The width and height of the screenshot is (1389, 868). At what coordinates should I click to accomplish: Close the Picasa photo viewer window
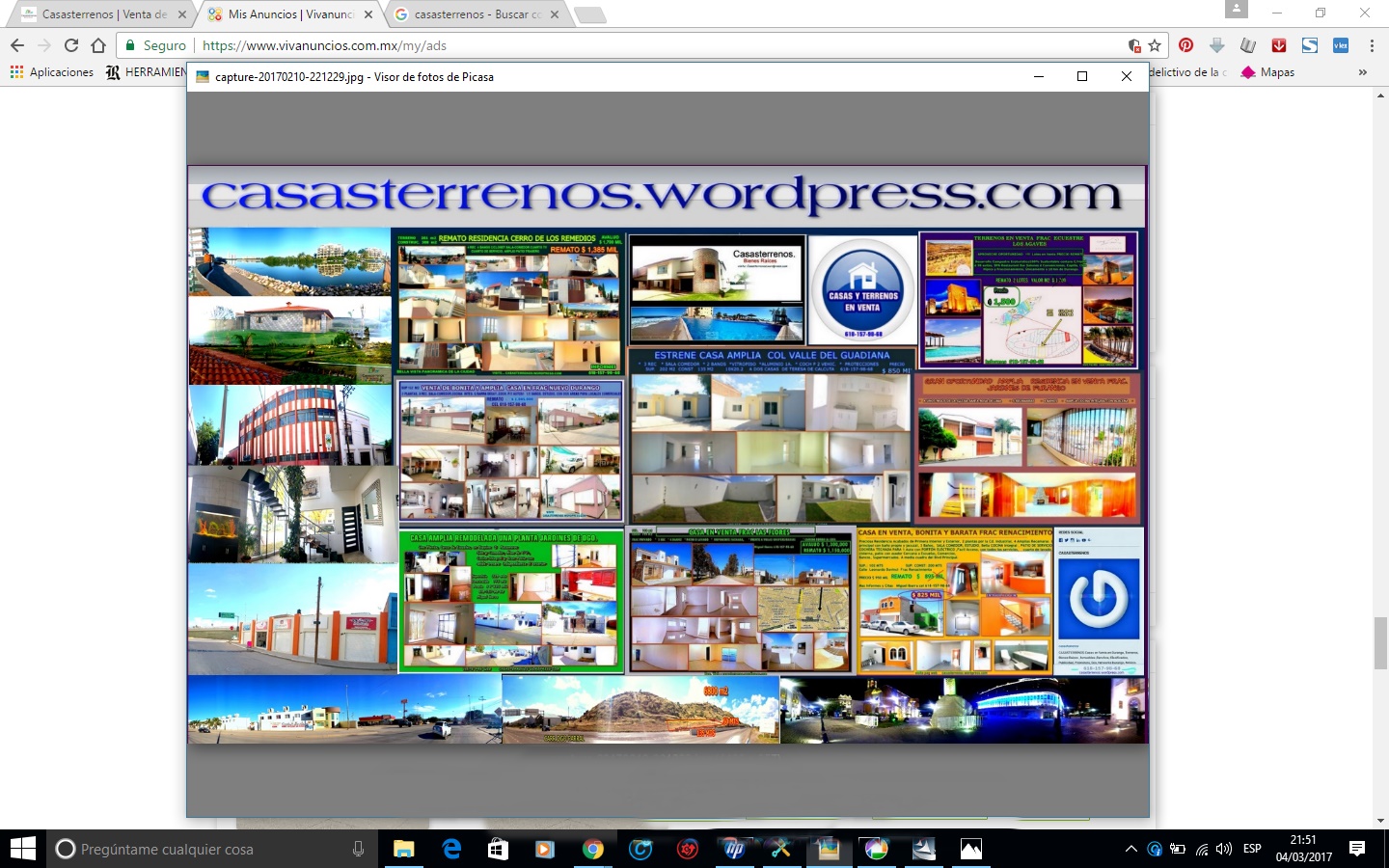1126,76
